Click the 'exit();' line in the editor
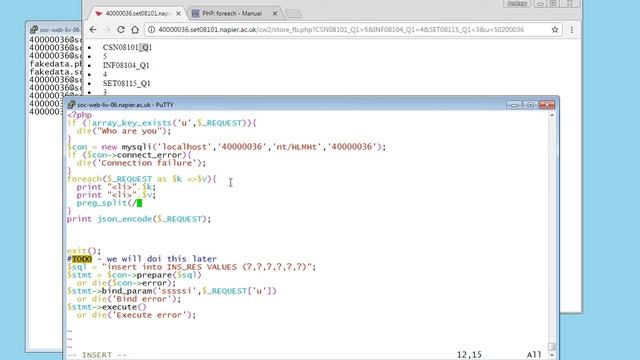Screen dimensions: 640x360 click(84, 251)
